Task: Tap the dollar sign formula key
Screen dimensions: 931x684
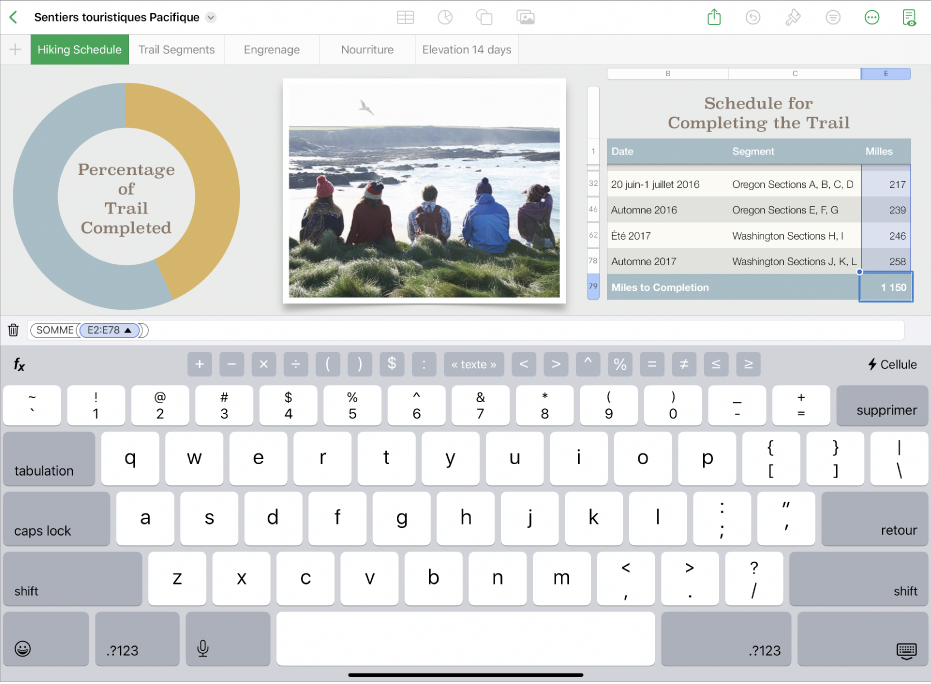Action: (x=392, y=365)
